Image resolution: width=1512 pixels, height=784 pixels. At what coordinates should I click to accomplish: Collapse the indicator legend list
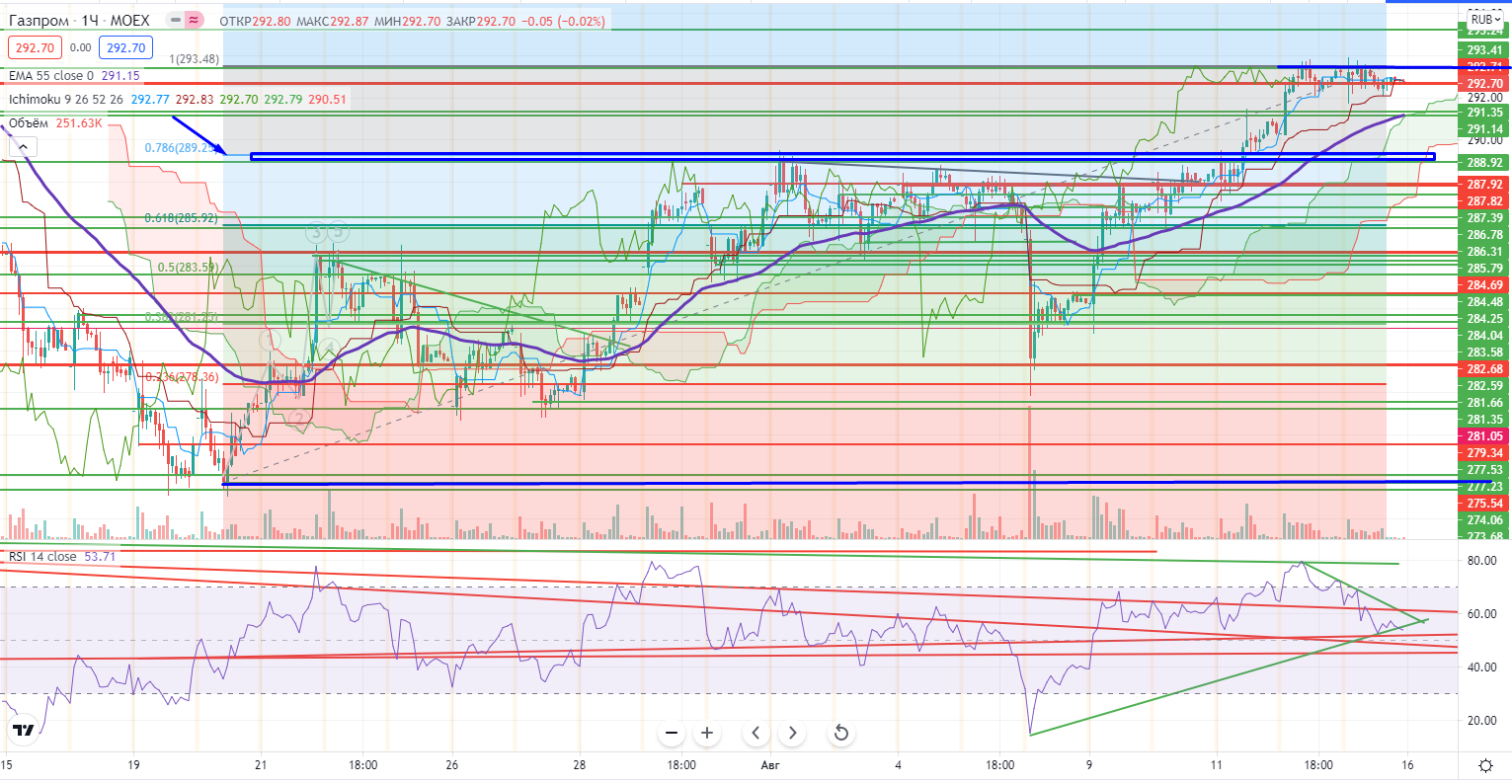coord(24,147)
